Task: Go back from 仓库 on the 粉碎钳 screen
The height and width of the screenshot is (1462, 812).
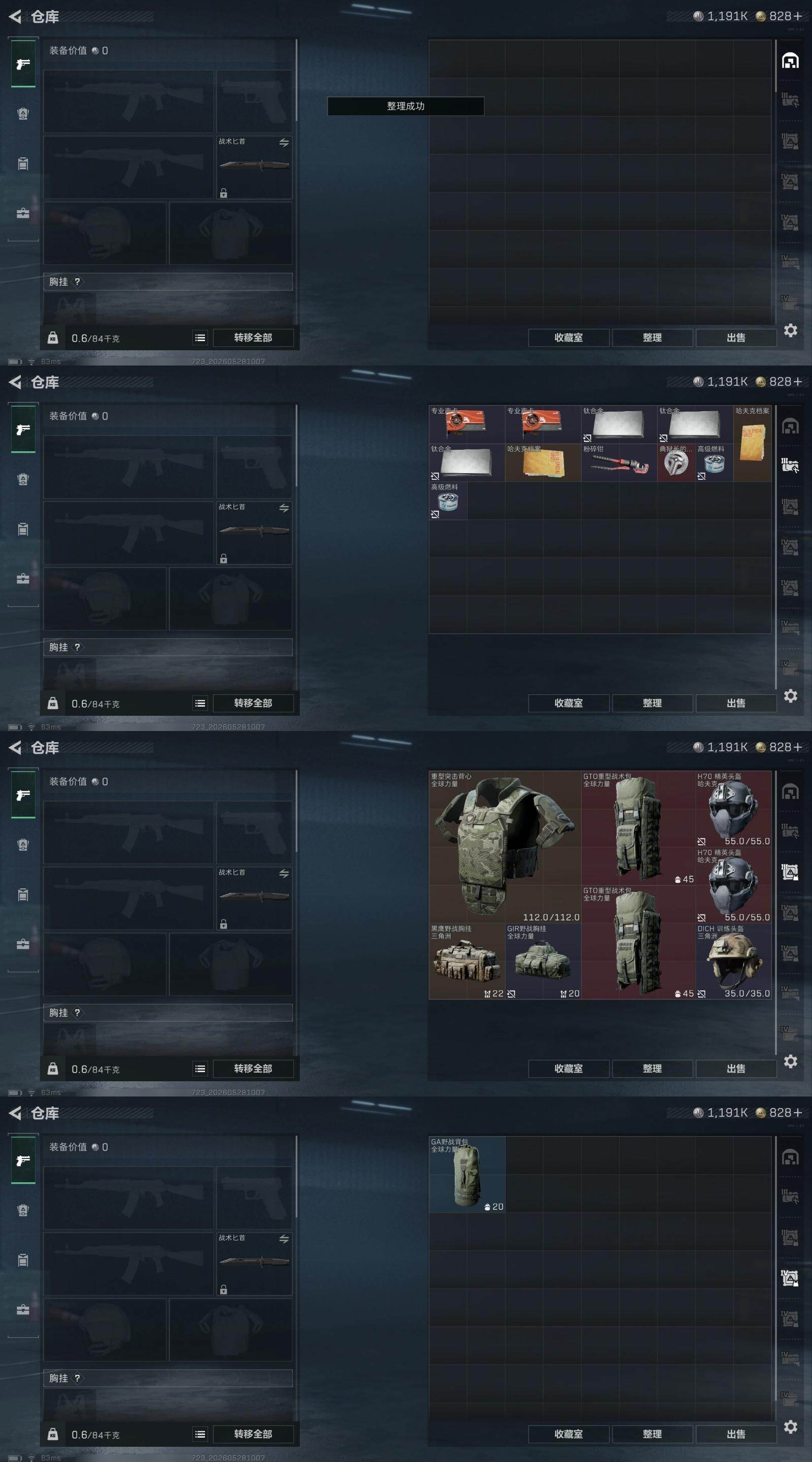Action: [x=15, y=383]
